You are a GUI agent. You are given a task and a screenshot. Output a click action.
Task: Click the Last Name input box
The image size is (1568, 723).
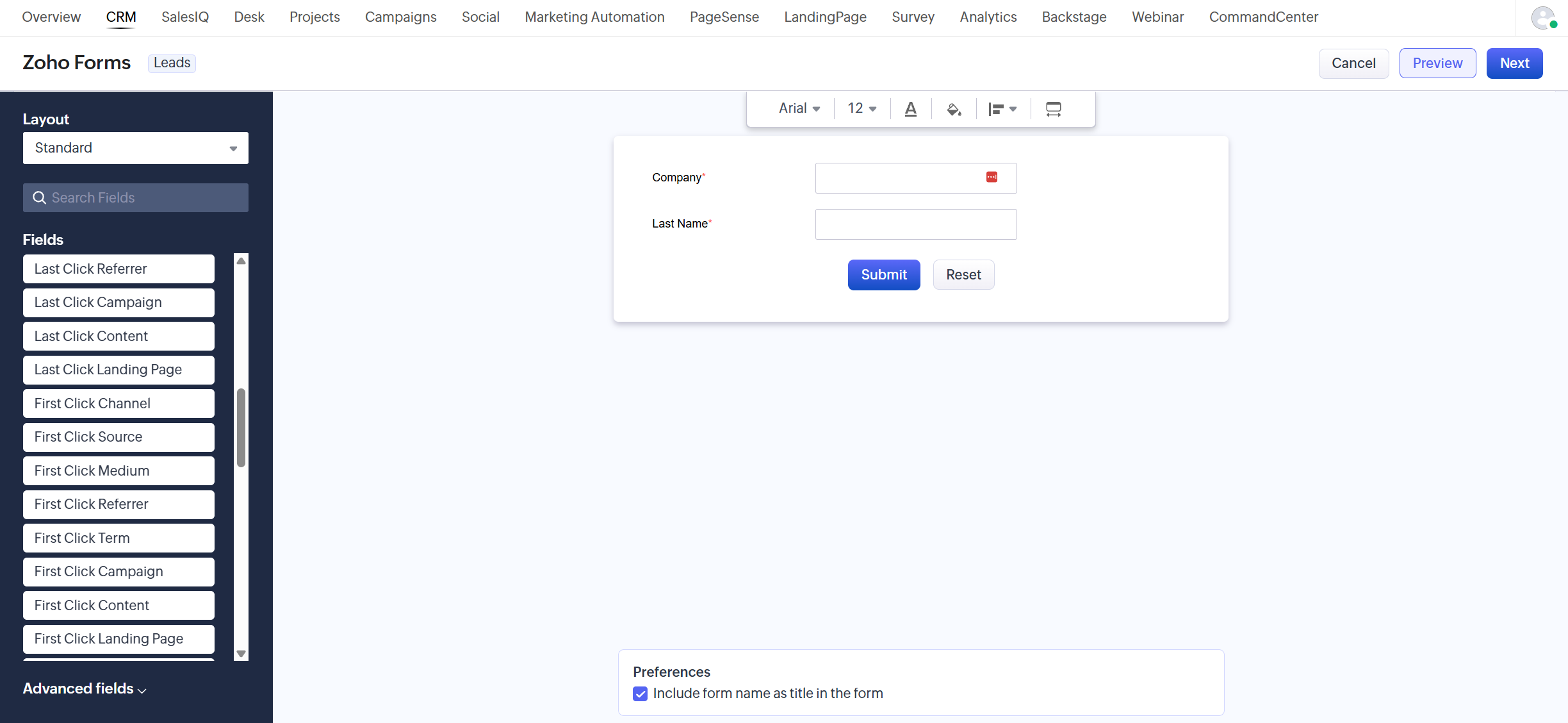click(916, 224)
